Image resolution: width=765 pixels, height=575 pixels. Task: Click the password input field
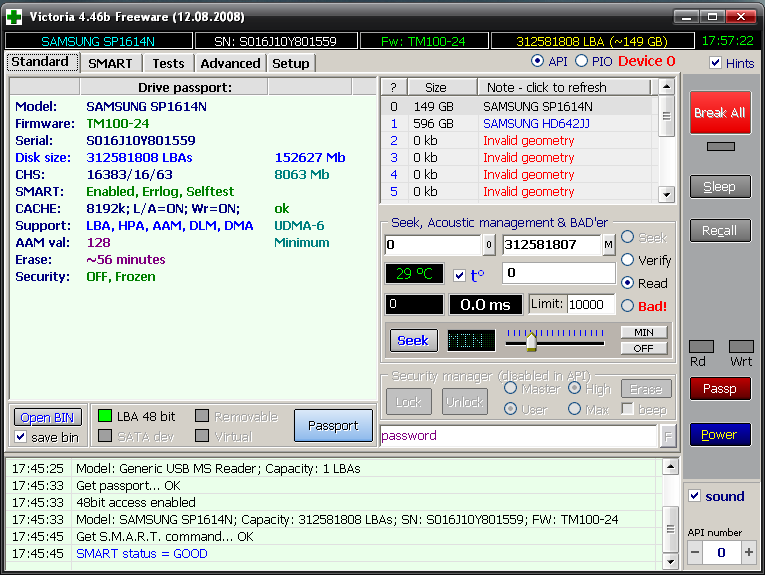519,436
